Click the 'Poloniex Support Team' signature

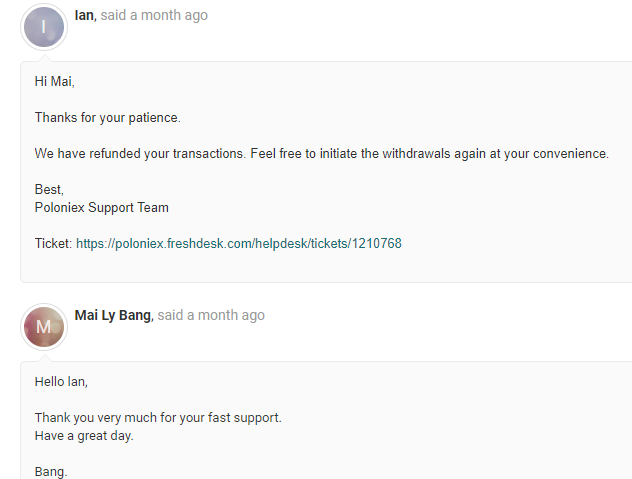tap(102, 208)
